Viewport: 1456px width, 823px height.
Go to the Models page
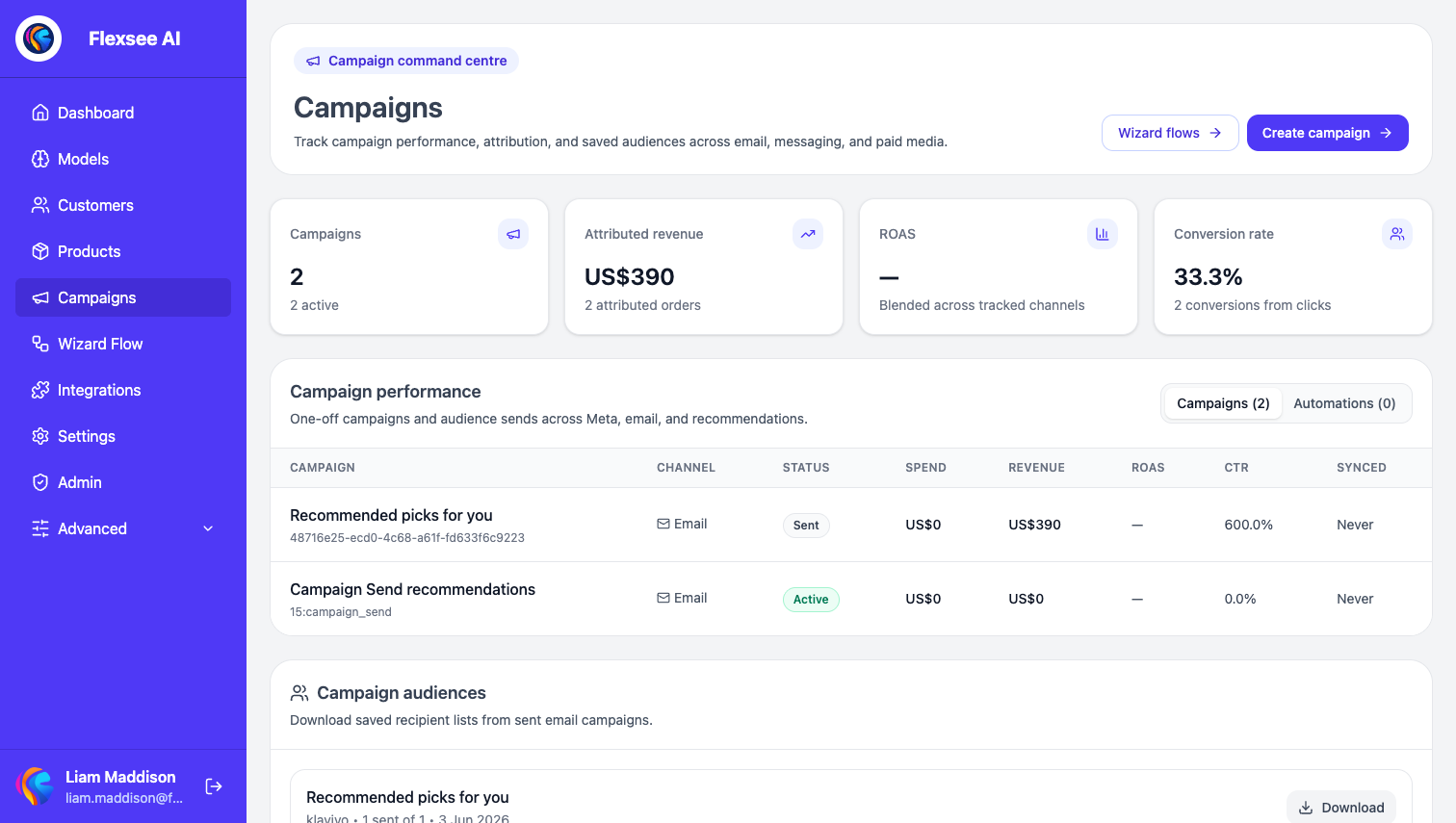(x=123, y=159)
